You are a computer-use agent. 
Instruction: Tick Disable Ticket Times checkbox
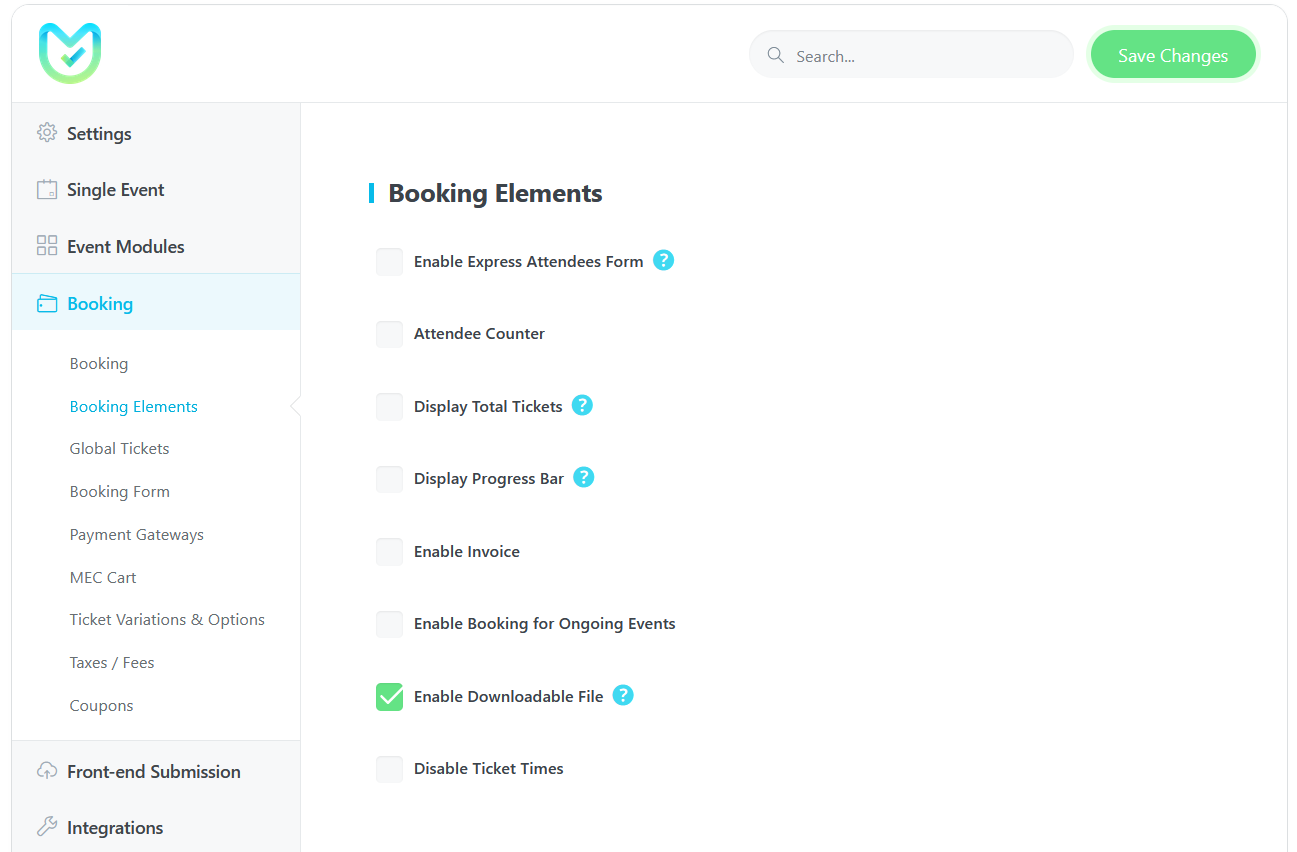pos(390,769)
